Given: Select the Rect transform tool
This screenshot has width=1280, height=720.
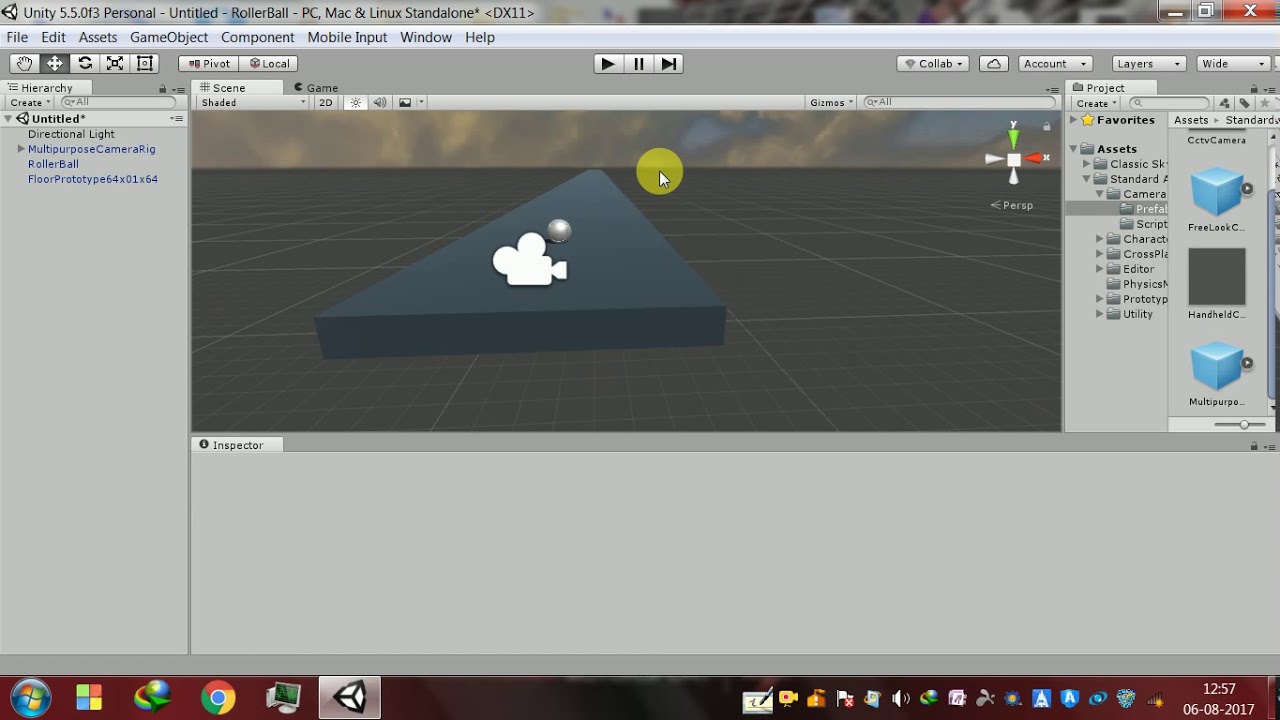Looking at the screenshot, I should (x=145, y=63).
